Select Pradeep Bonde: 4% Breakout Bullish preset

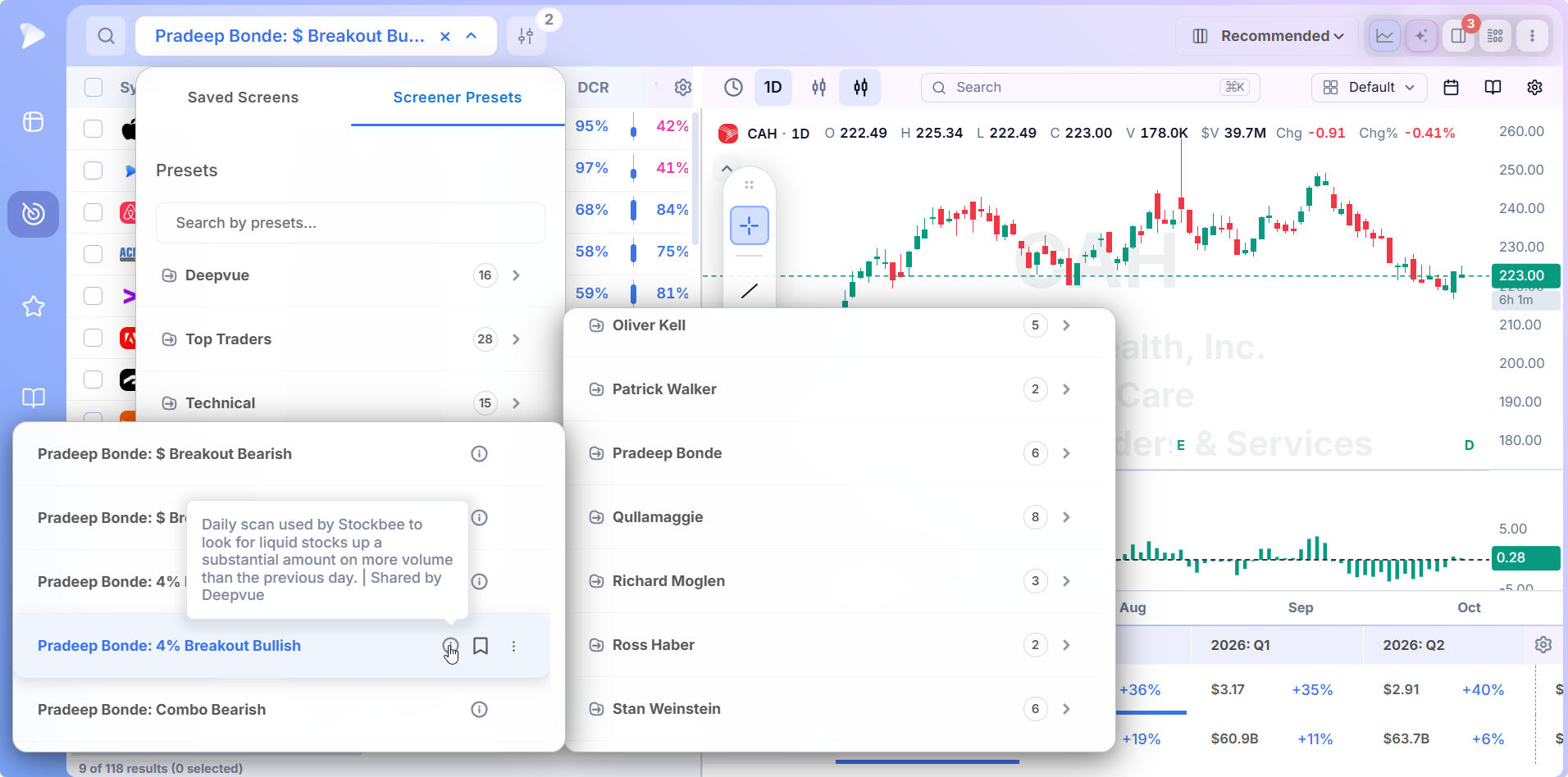[169, 646]
